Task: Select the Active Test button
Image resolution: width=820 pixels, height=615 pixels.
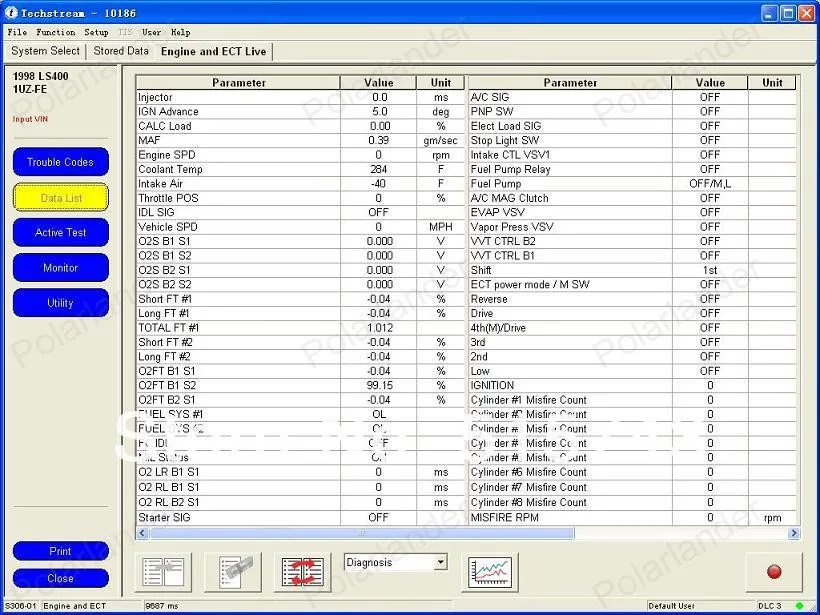Action: (x=61, y=233)
